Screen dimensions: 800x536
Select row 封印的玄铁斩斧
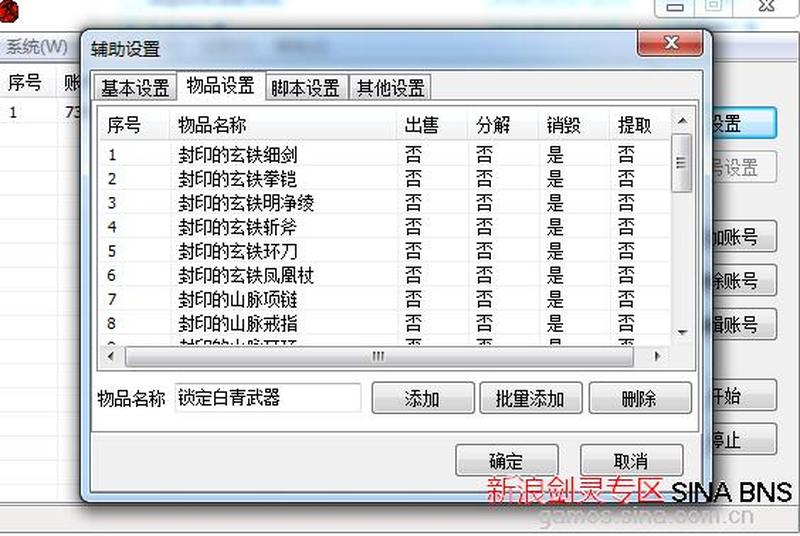pyautogui.click(x=384, y=226)
